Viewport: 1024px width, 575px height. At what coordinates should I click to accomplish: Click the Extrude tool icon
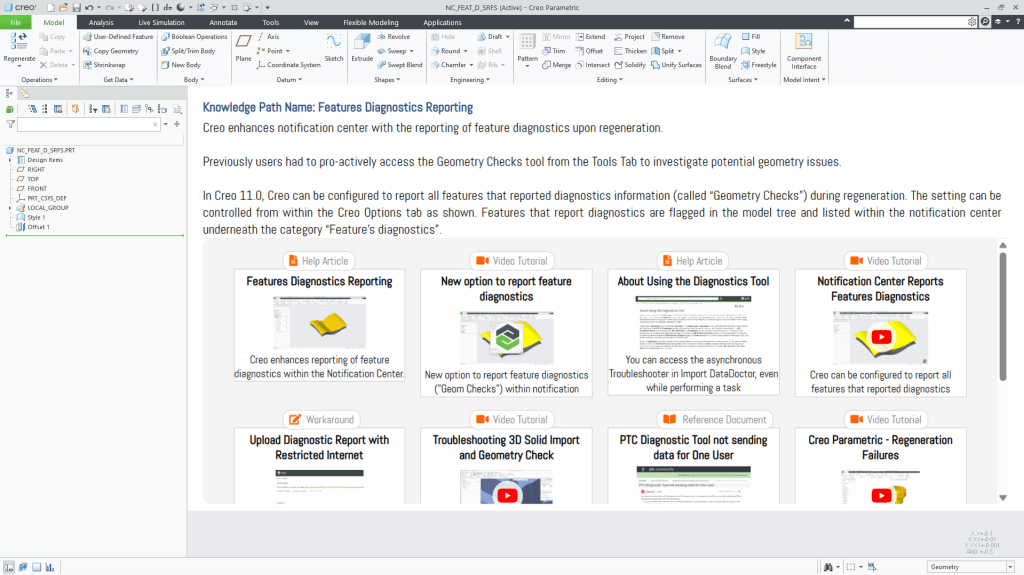pyautogui.click(x=361, y=45)
